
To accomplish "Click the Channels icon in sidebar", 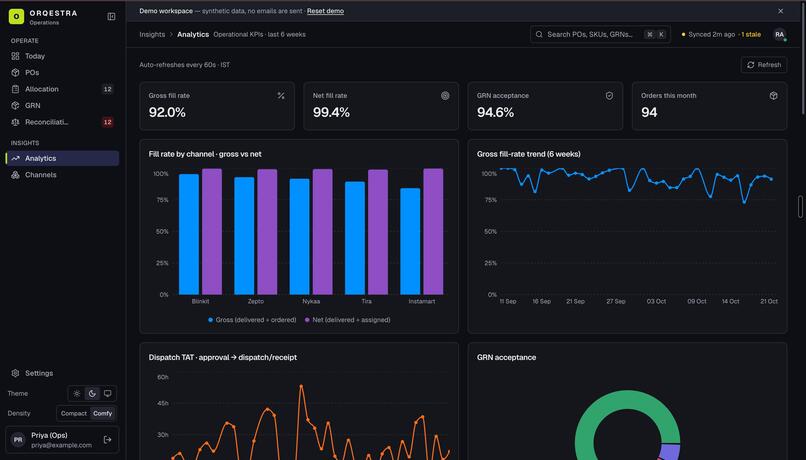I will (x=15, y=175).
